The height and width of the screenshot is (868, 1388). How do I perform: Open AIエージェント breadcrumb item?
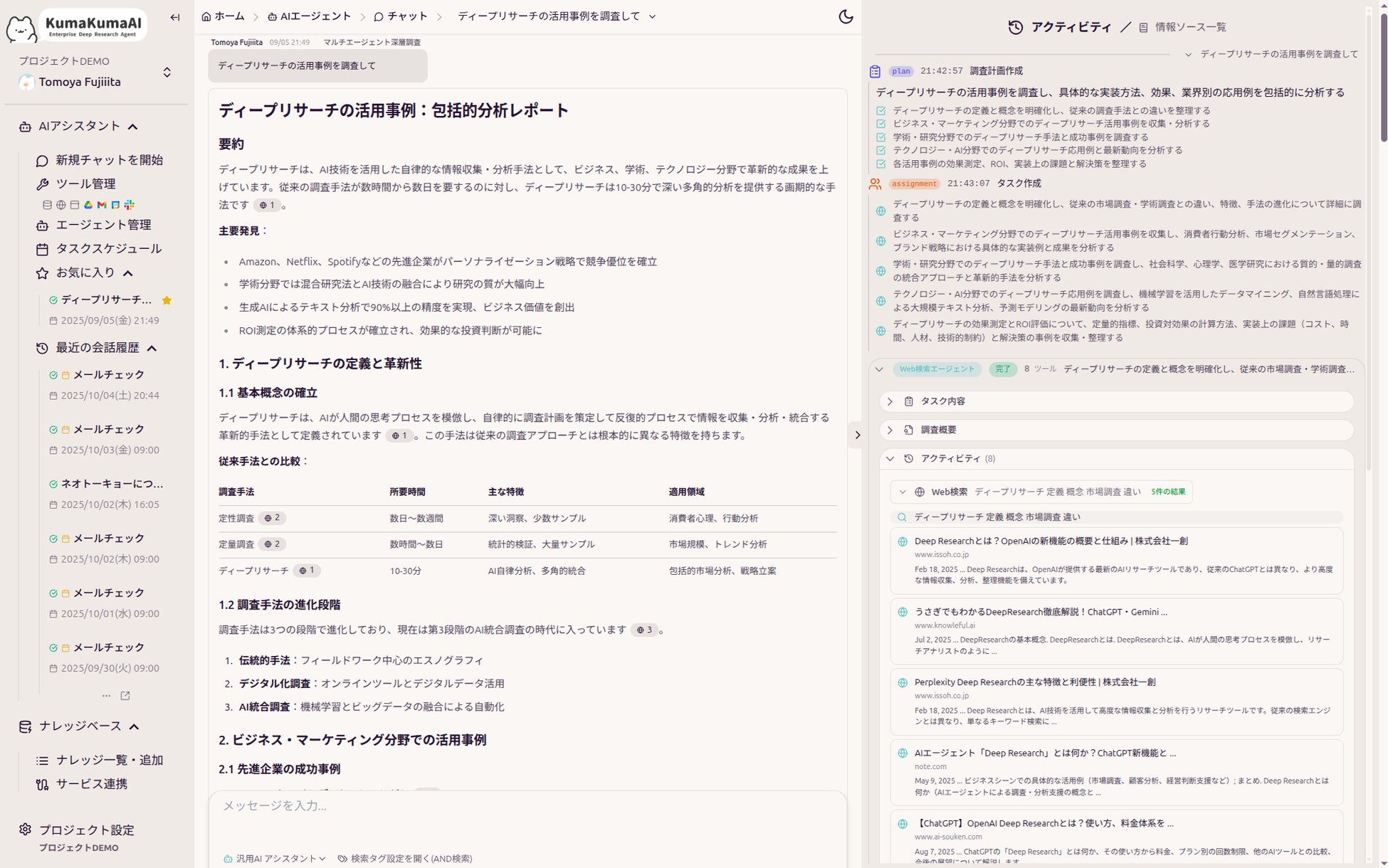pos(309,16)
